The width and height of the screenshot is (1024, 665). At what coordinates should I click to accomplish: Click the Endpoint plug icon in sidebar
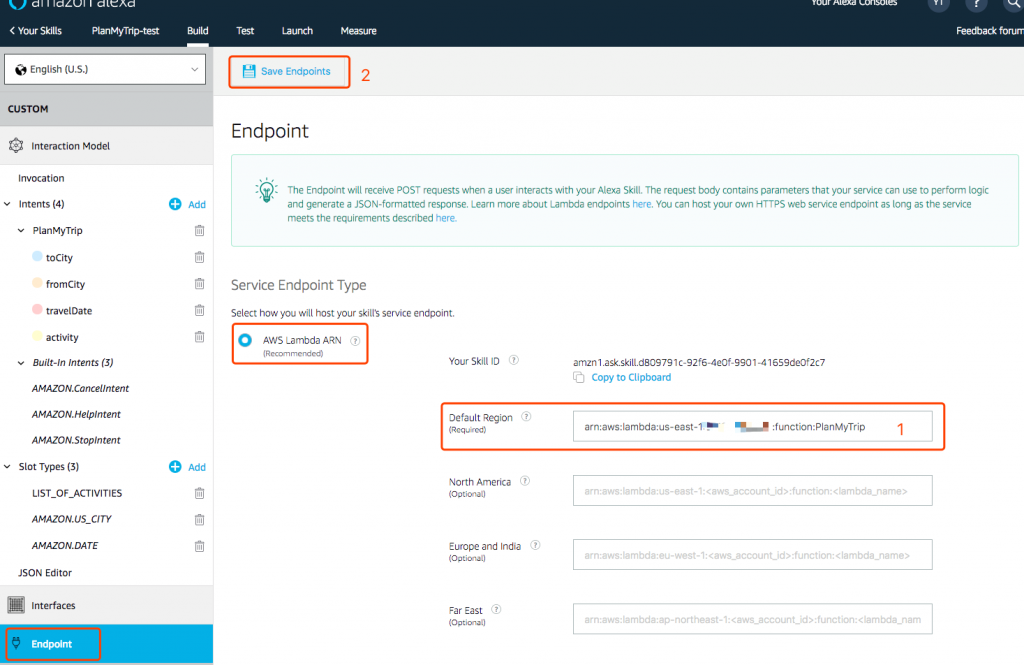tap(16, 643)
